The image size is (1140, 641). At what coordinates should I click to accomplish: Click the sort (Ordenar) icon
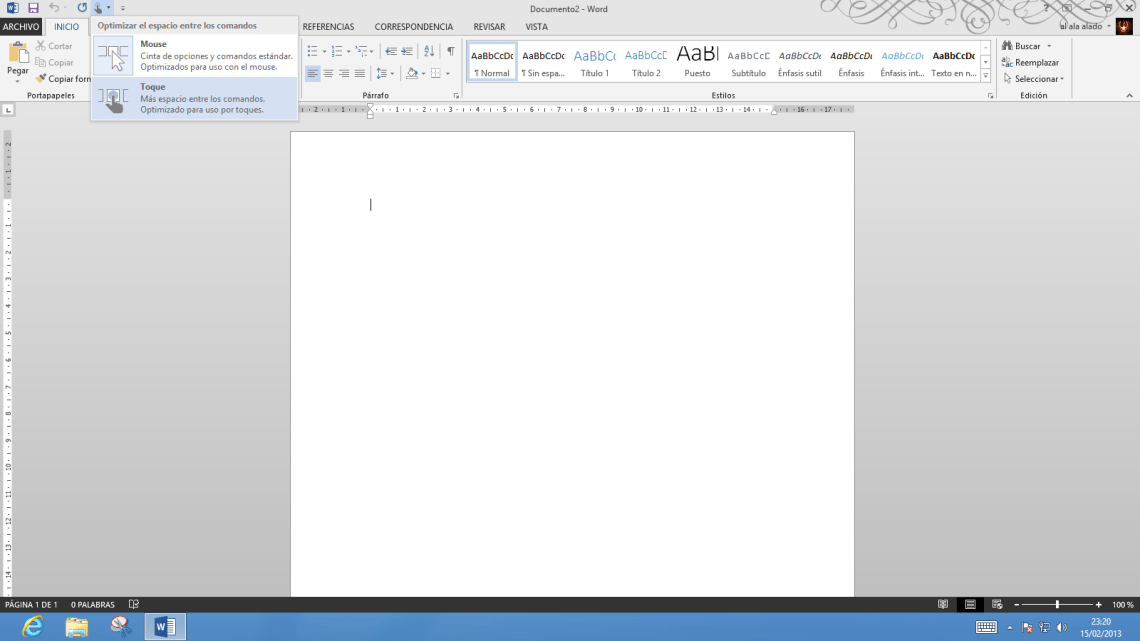tap(429, 51)
